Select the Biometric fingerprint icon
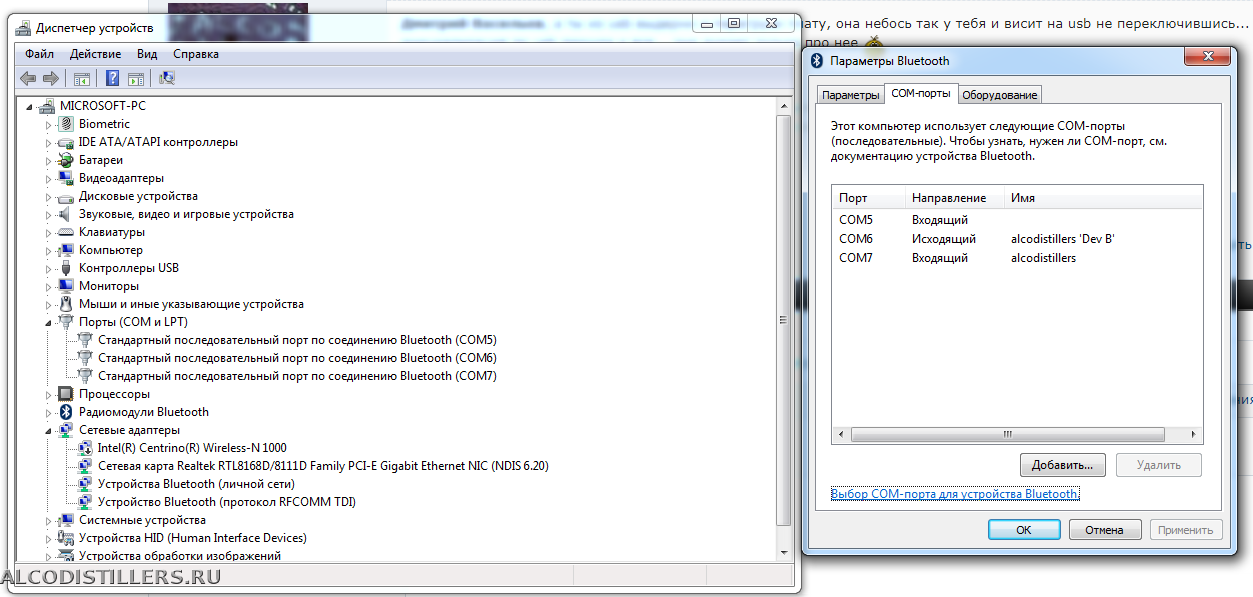Viewport: 1253px width, 597px height. [66, 124]
